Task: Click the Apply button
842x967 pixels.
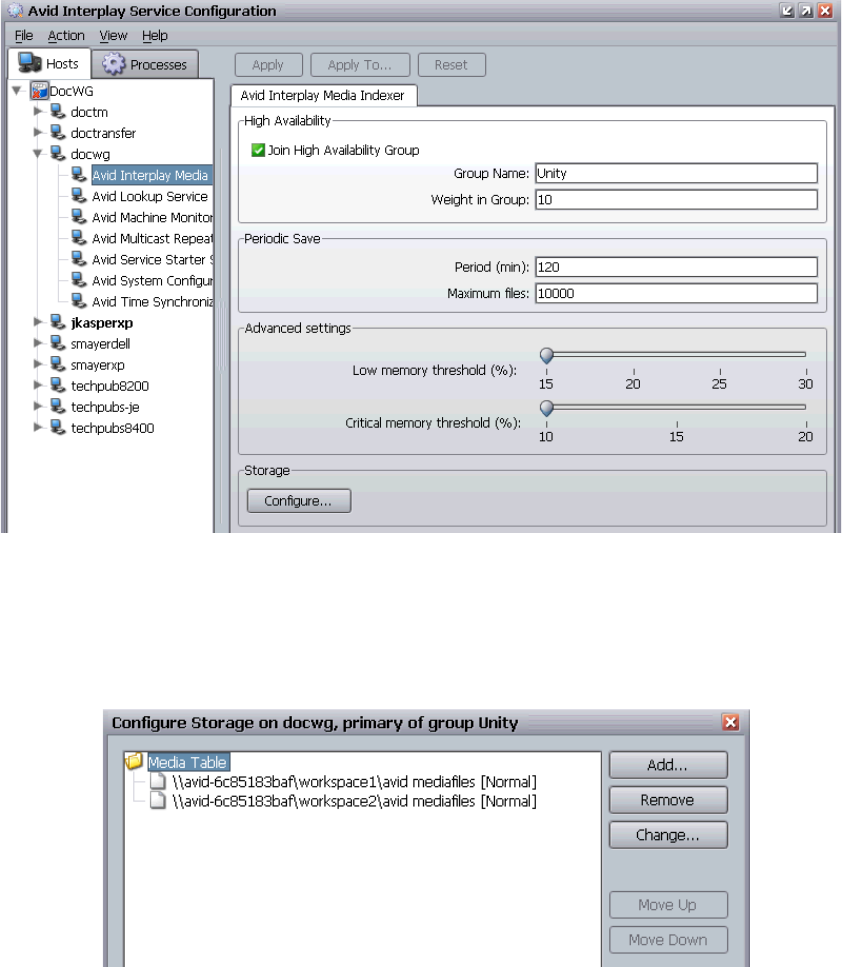Action: (x=268, y=65)
